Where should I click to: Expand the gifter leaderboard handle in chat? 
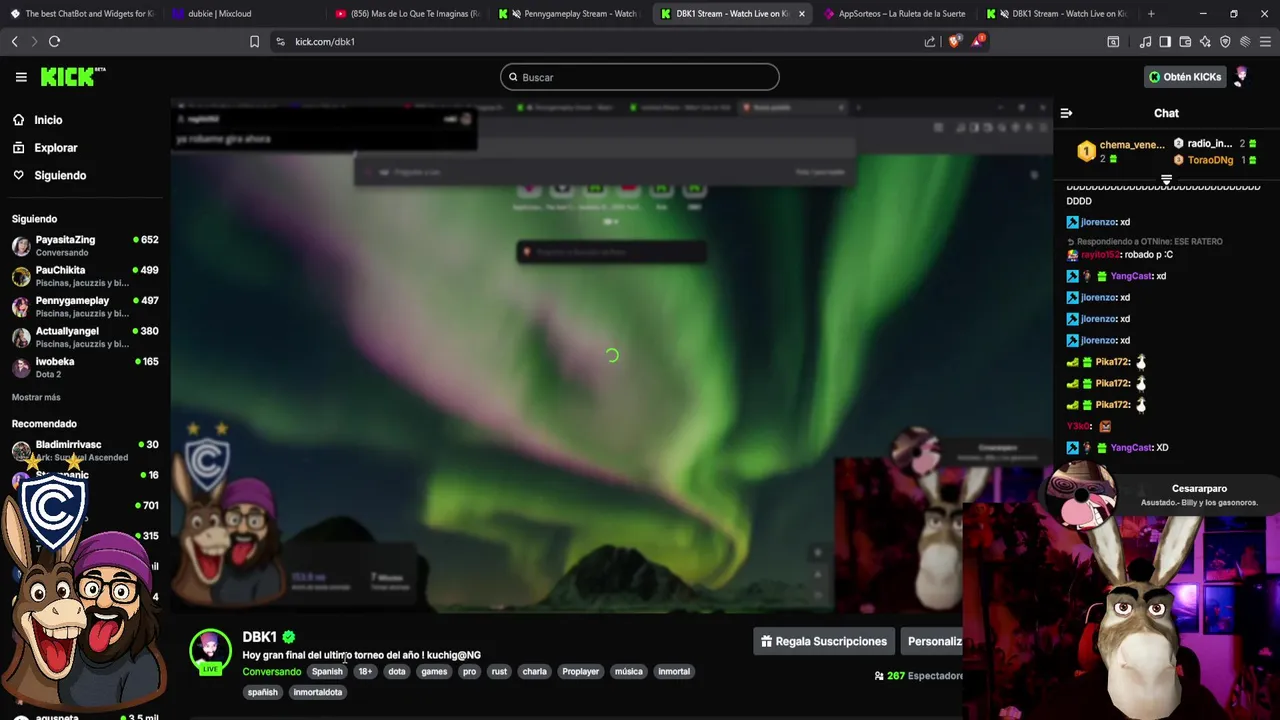click(1166, 179)
